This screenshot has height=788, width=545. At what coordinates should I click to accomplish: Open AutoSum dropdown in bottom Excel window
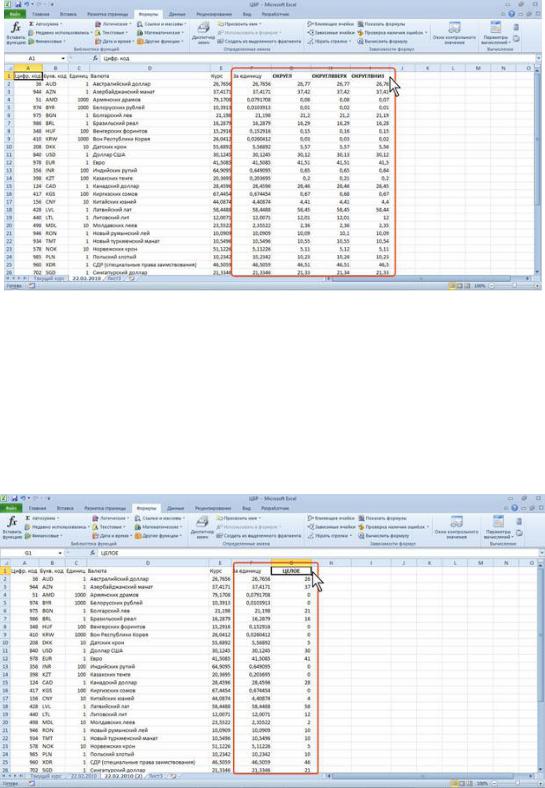(41, 518)
